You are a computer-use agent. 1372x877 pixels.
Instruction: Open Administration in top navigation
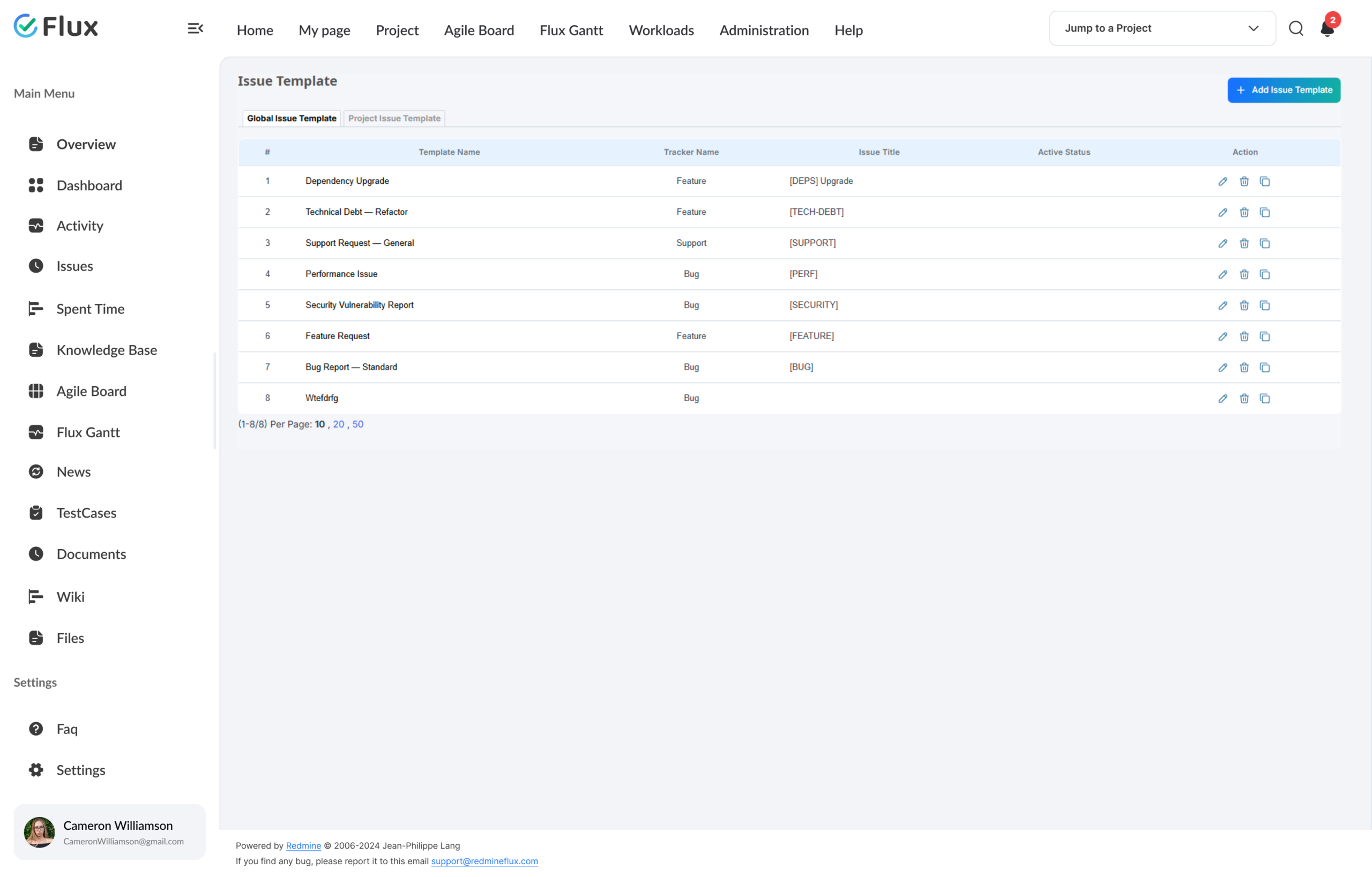click(764, 30)
